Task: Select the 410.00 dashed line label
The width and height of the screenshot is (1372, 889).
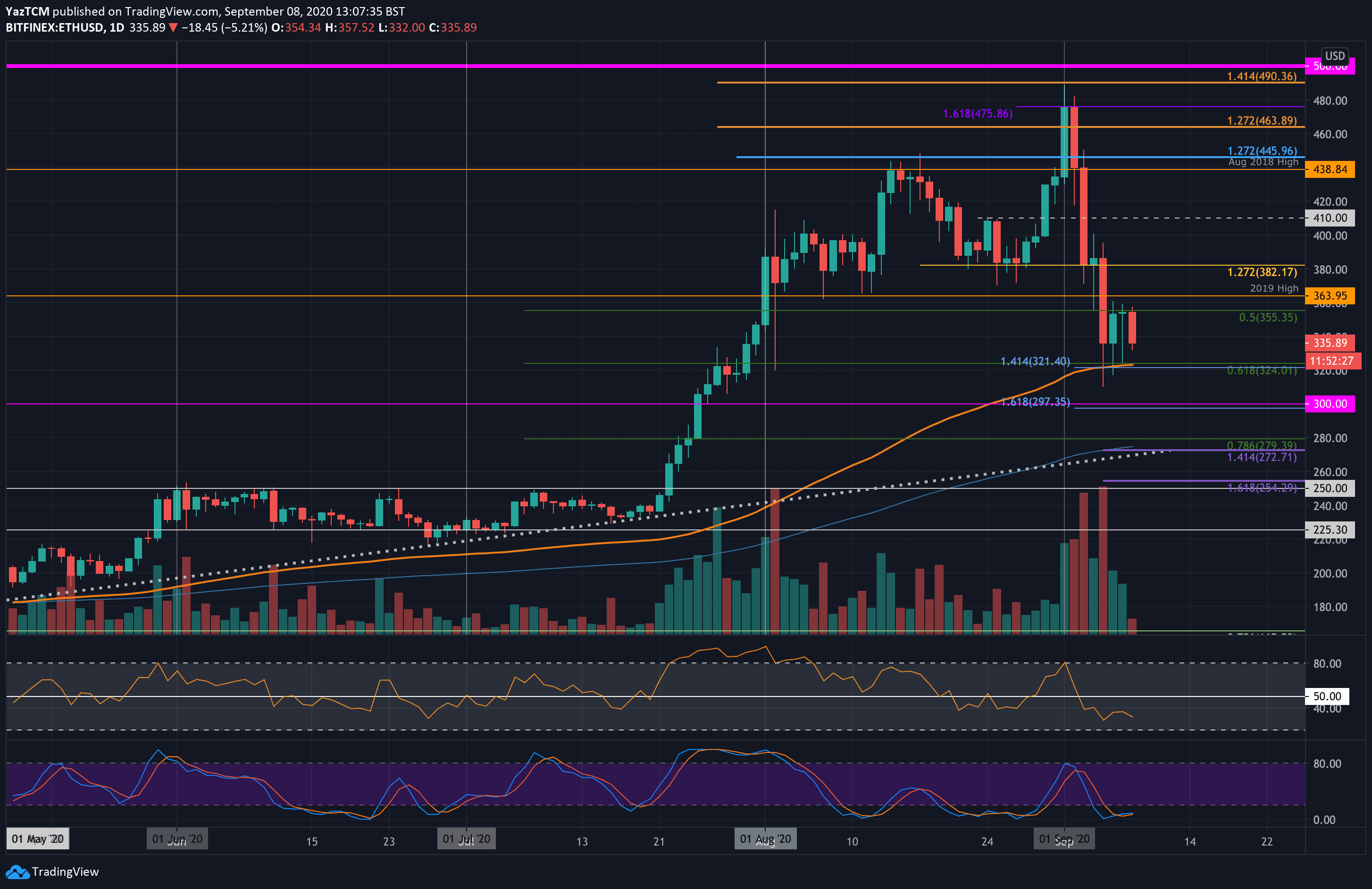Action: 1330,218
